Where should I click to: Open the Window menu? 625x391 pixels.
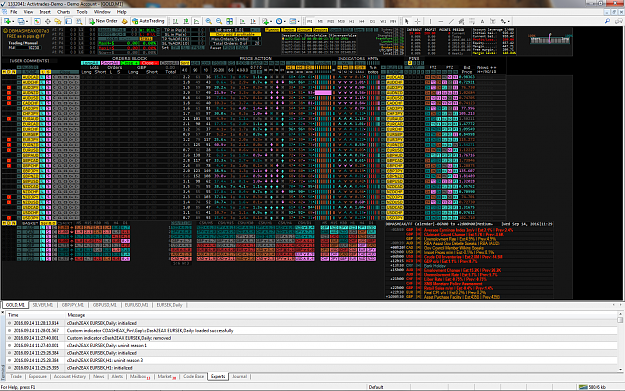click(x=102, y=12)
